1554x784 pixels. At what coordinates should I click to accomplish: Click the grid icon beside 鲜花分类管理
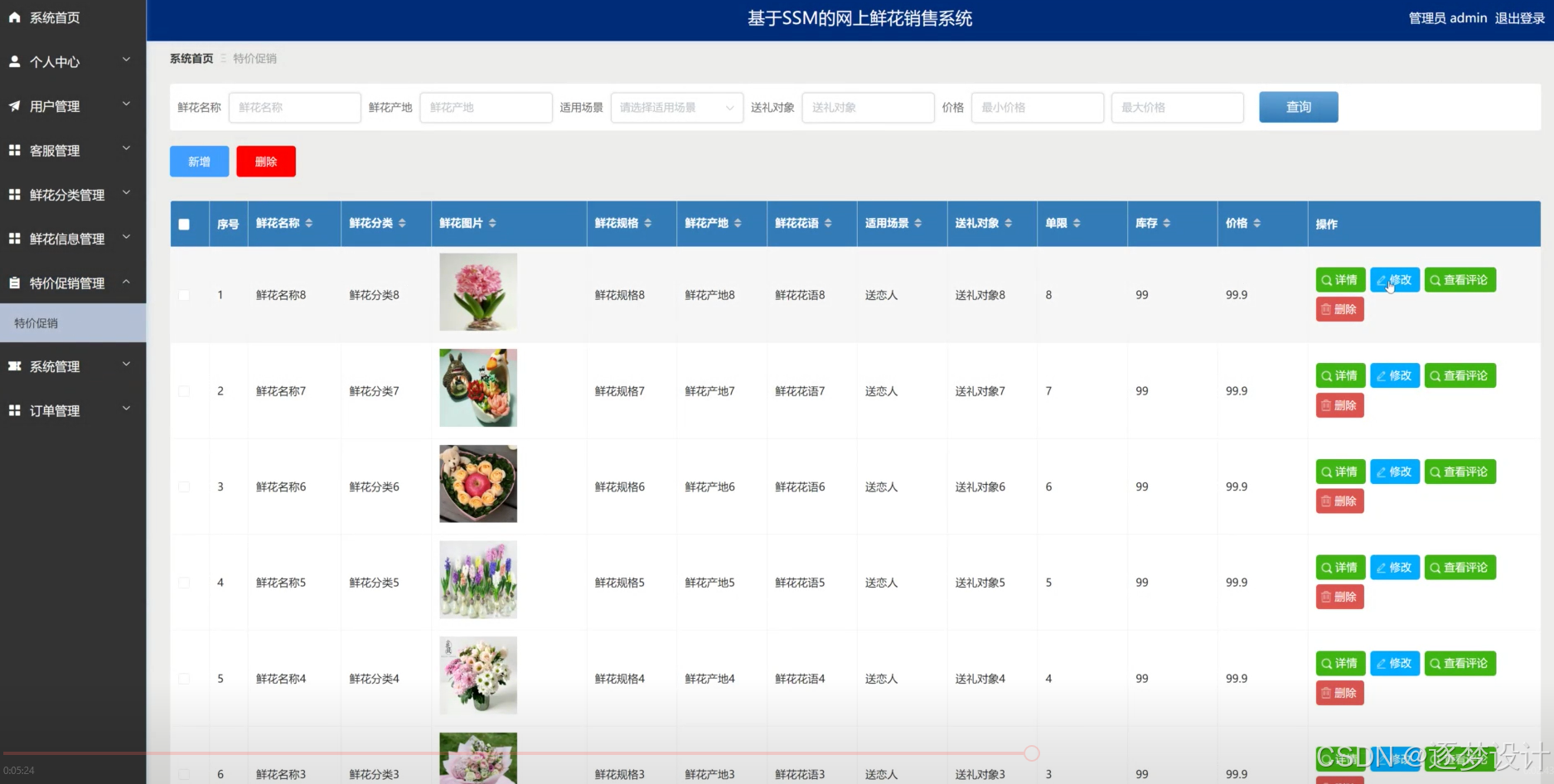point(14,194)
